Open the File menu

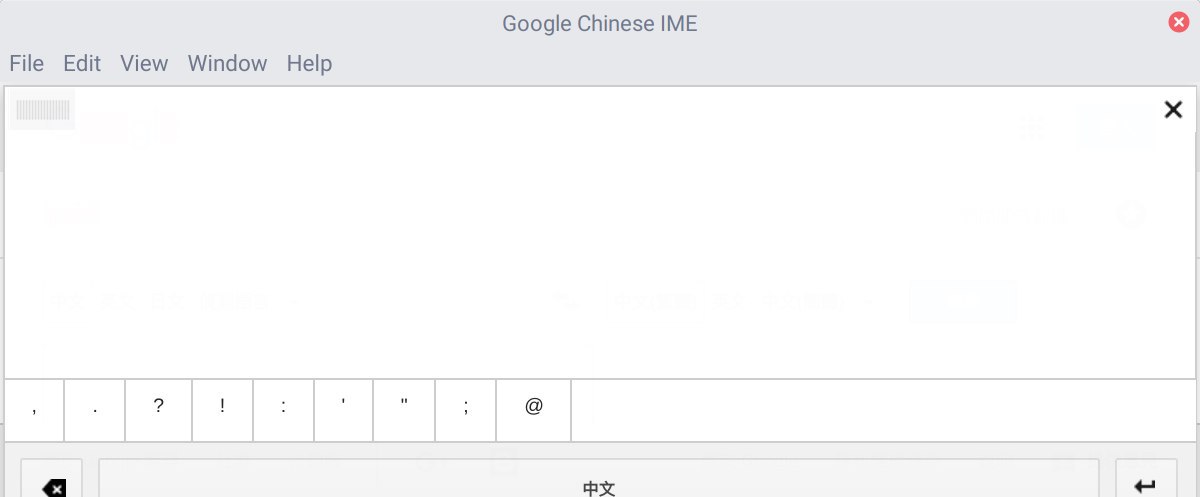click(x=27, y=63)
